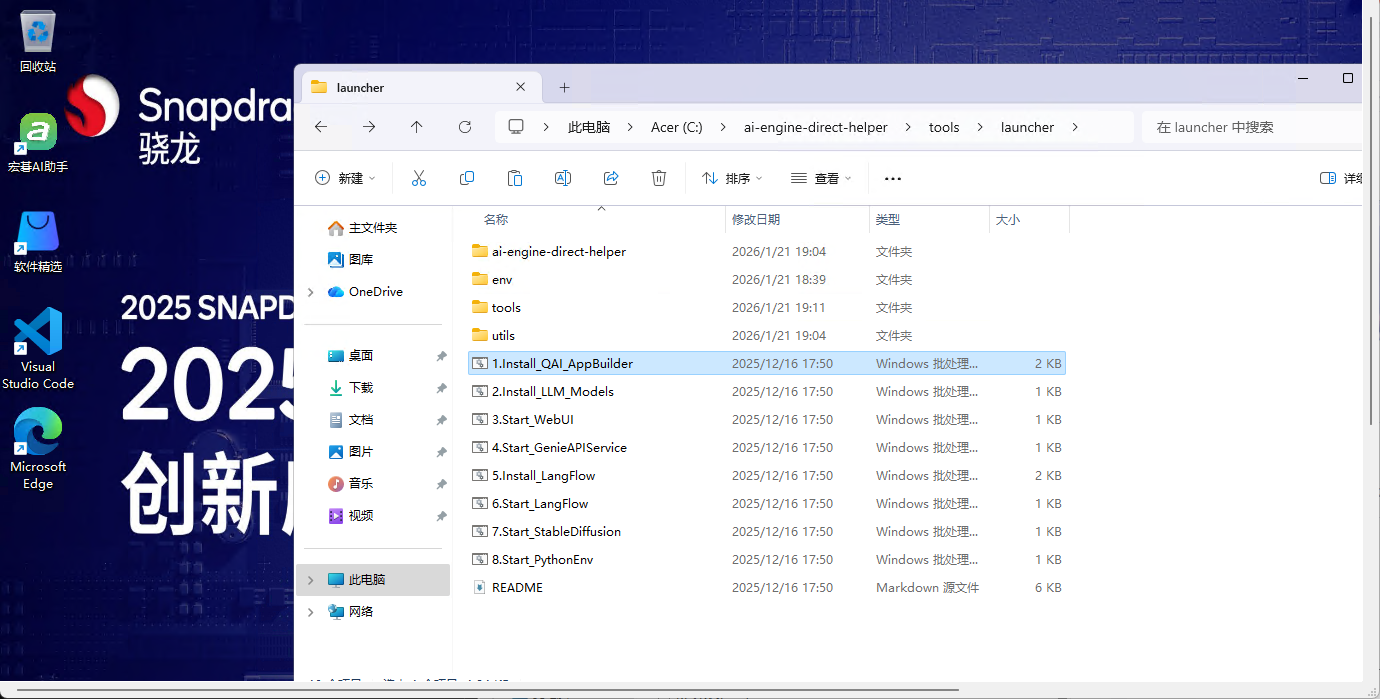Click 此电脑 breadcrumb in address bar
The width and height of the screenshot is (1380, 699).
click(x=589, y=127)
